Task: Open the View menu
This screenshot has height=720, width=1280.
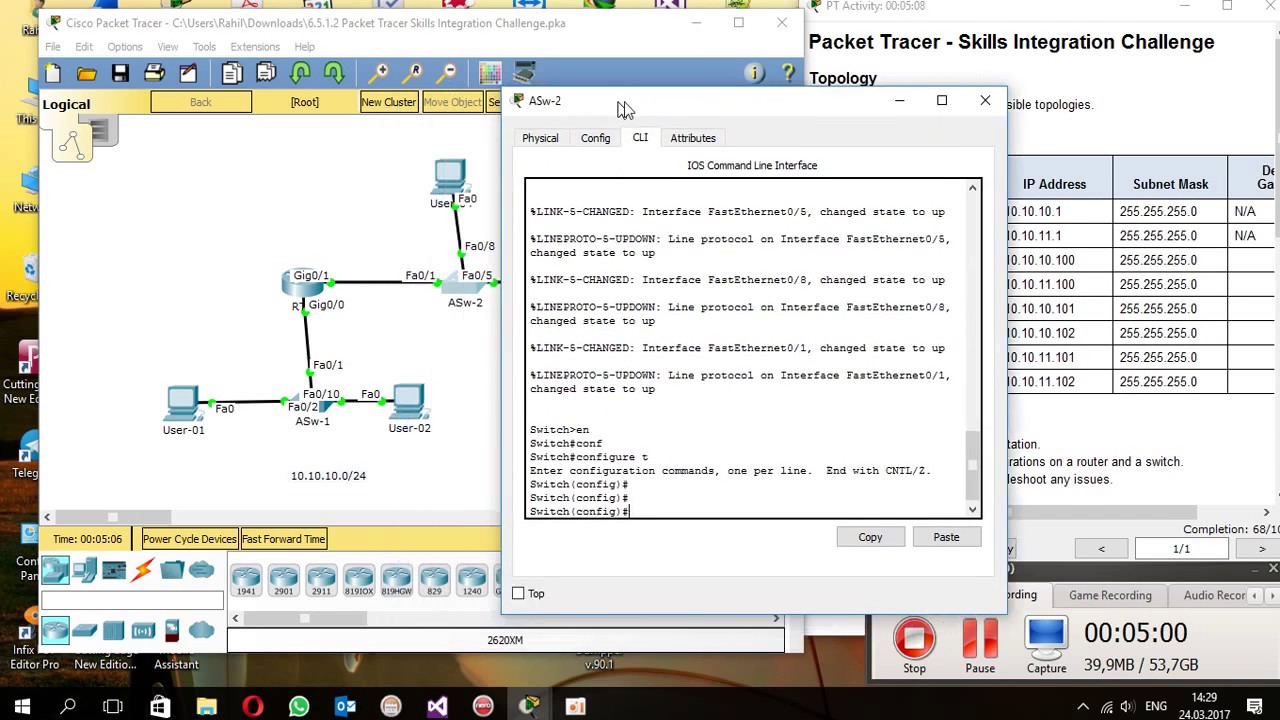Action: (x=167, y=46)
